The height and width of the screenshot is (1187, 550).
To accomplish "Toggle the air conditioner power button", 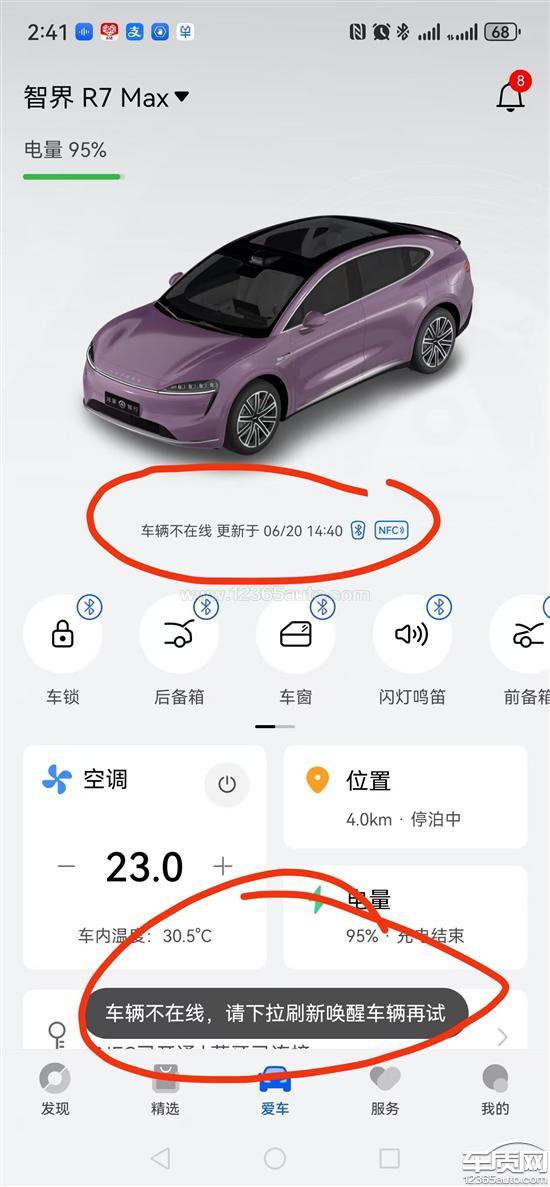I will pyautogui.click(x=227, y=784).
